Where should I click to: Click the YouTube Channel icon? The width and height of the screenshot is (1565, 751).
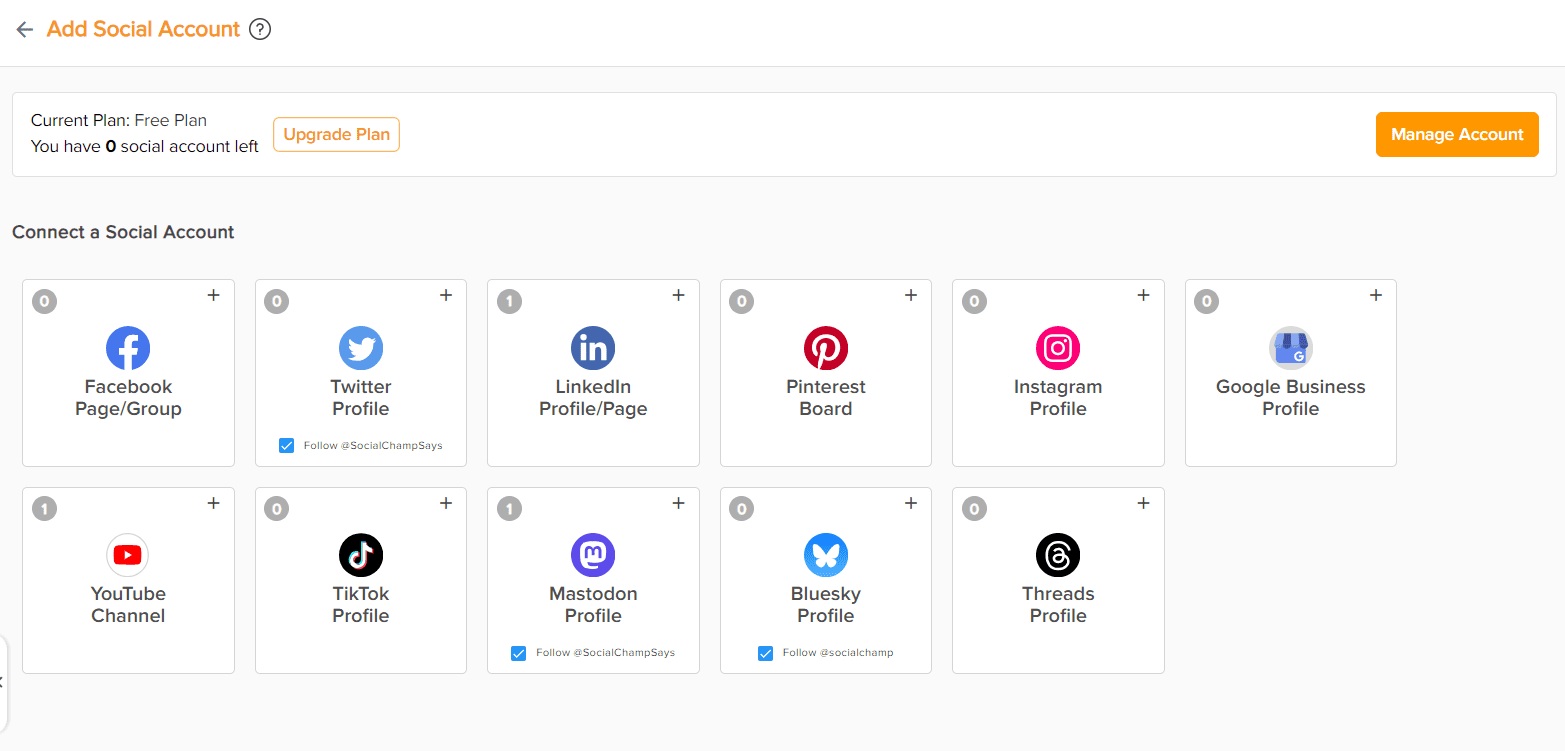128,555
